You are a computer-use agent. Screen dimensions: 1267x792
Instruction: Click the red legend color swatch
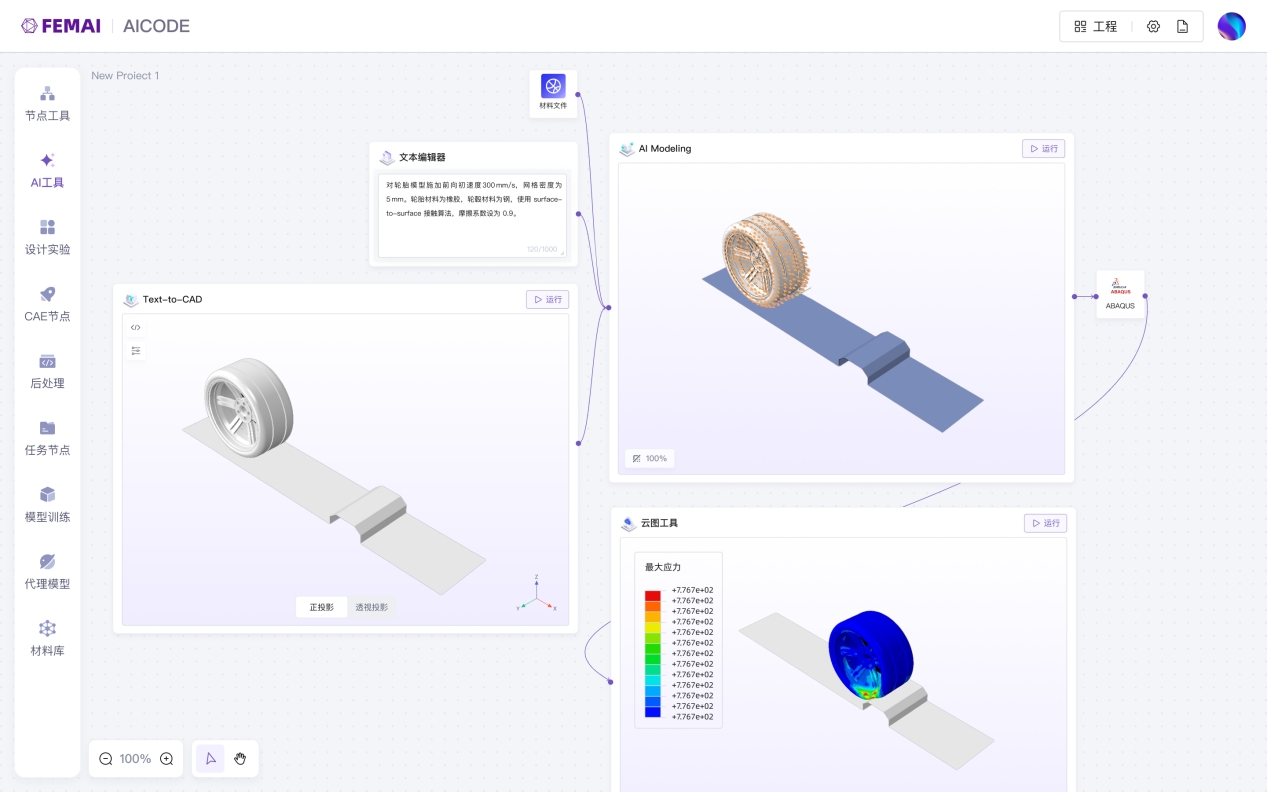click(653, 596)
